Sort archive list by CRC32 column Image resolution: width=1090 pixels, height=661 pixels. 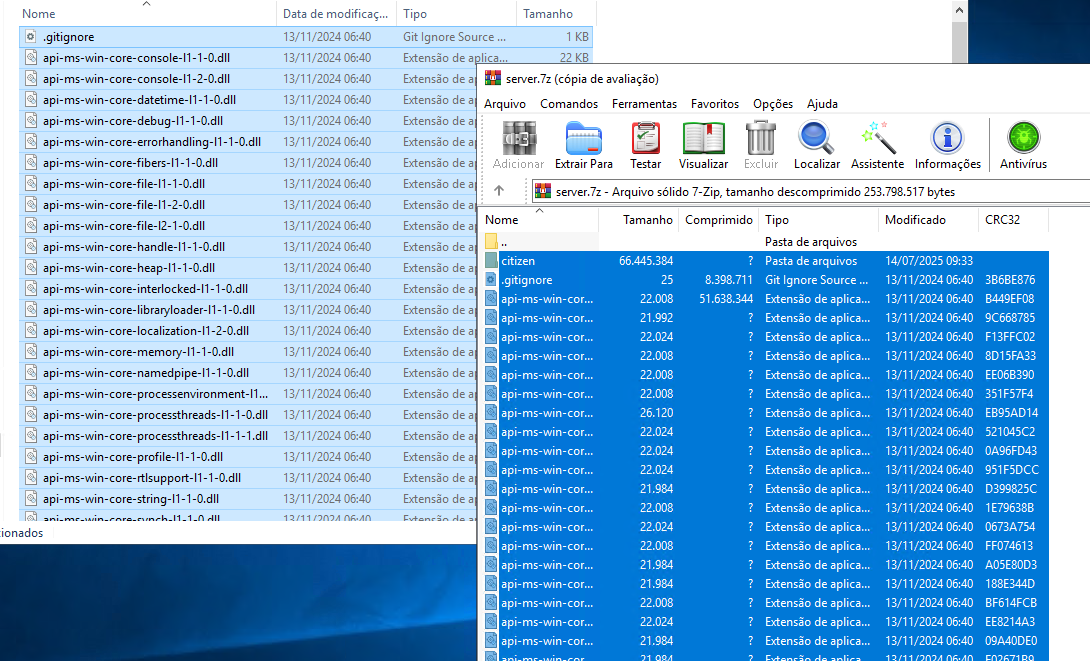[1005, 220]
